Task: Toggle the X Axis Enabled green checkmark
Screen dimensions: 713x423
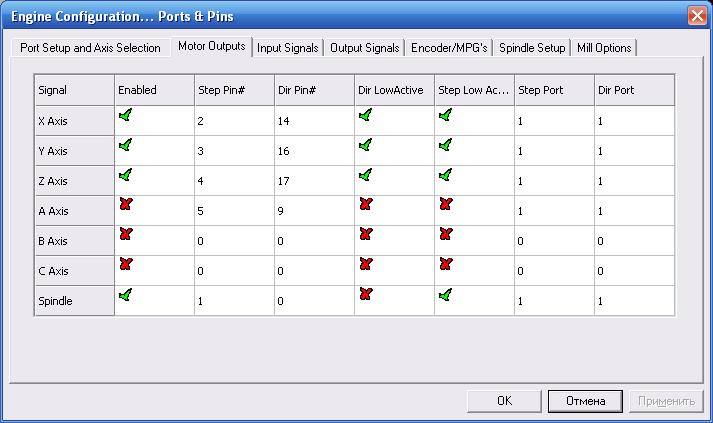Action: pyautogui.click(x=125, y=115)
